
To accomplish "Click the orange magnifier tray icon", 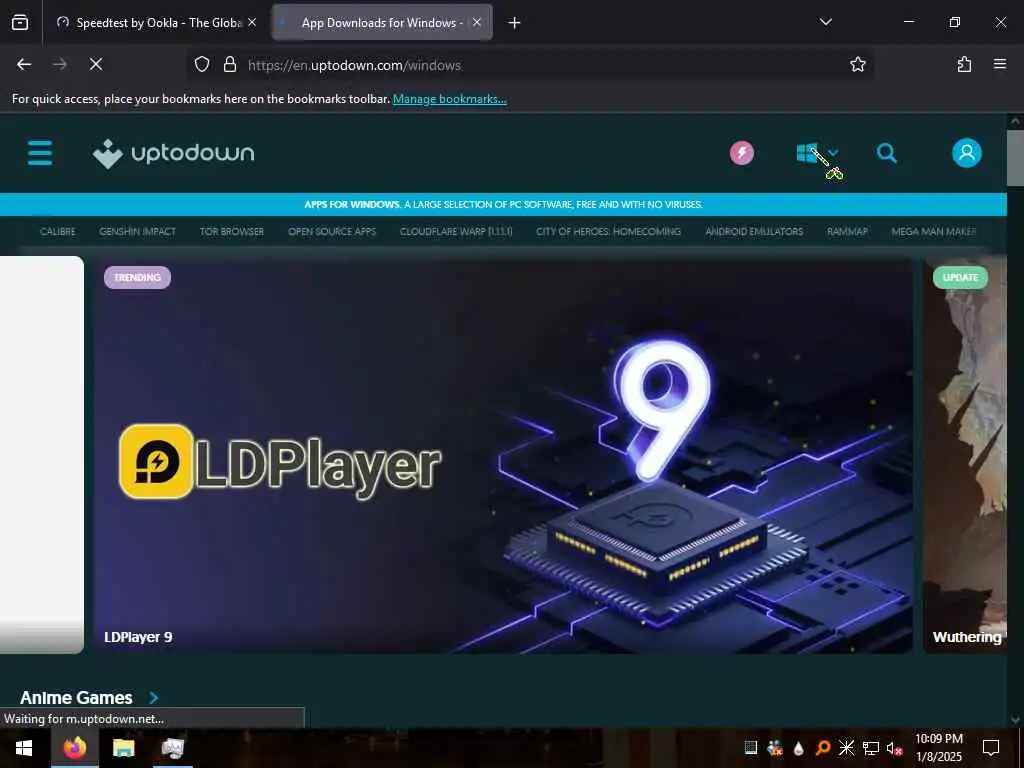I will (x=822, y=748).
